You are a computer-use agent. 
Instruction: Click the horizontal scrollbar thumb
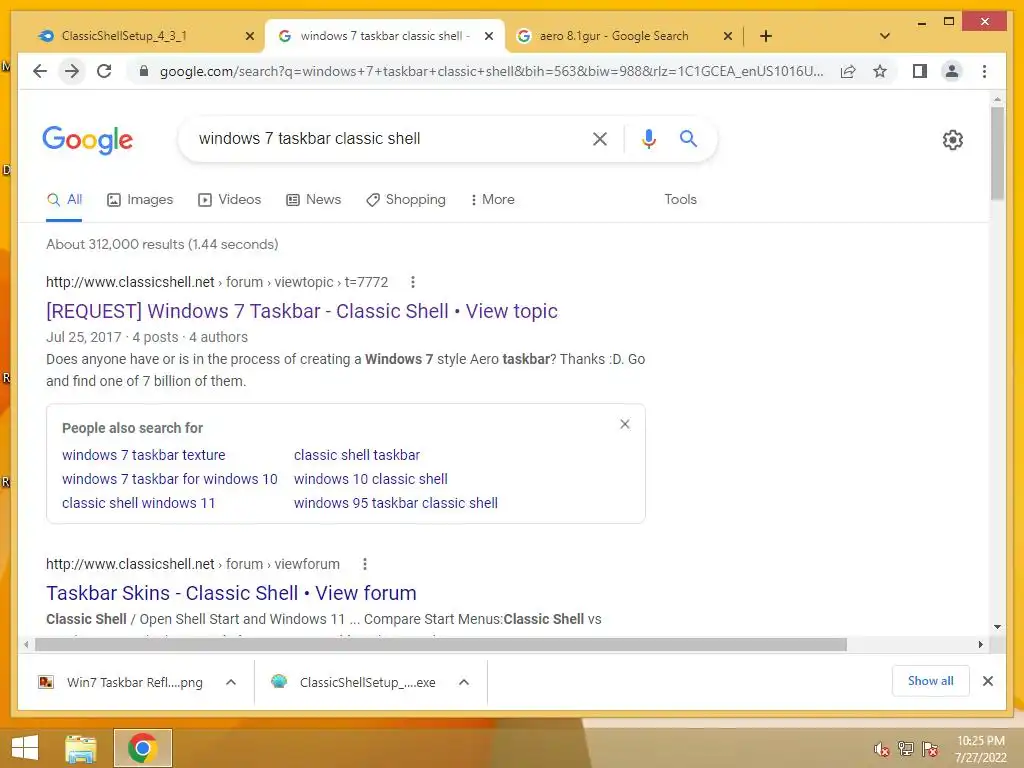(x=441, y=645)
